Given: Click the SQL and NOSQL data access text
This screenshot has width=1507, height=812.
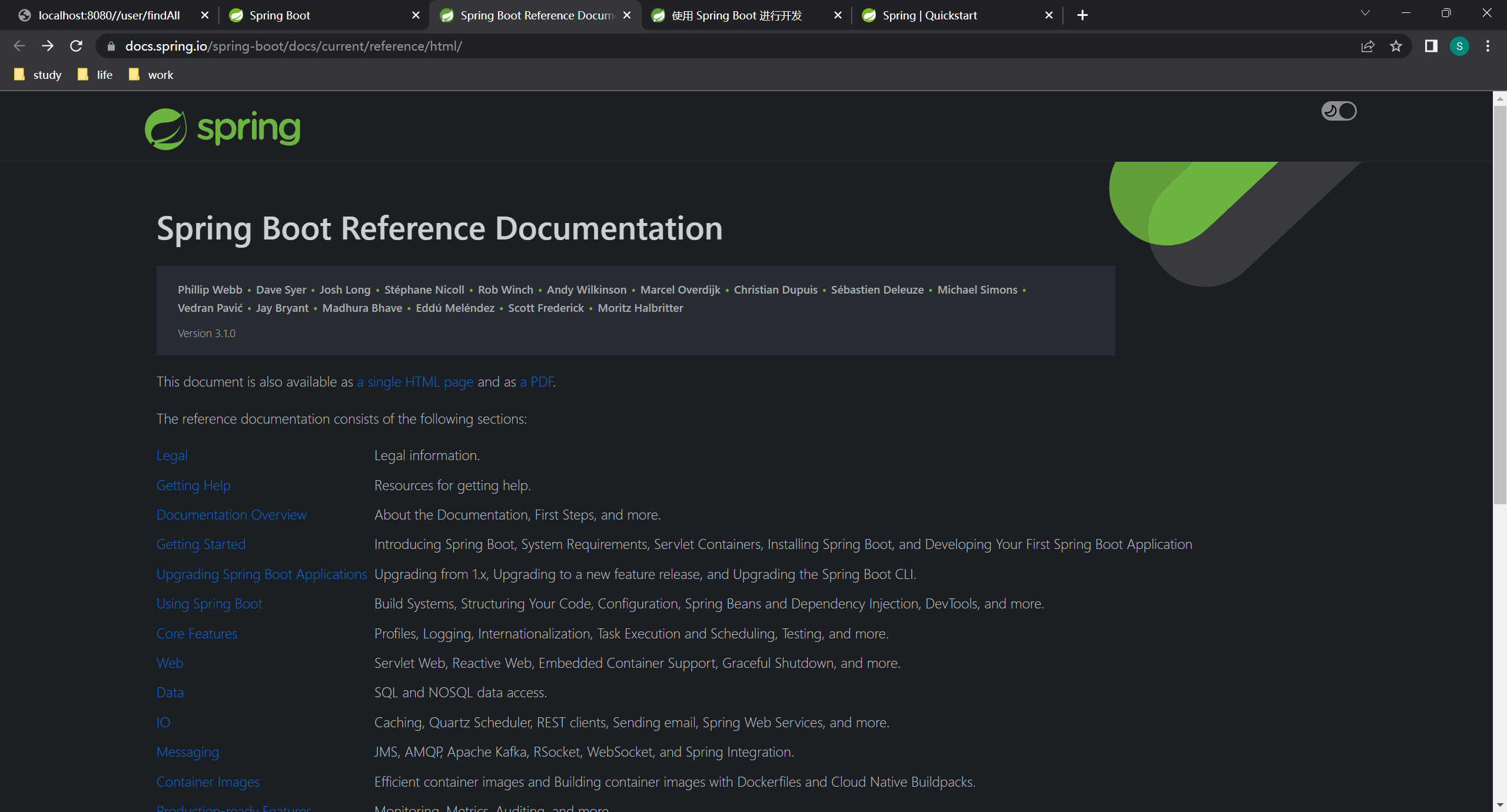Looking at the screenshot, I should click(460, 693).
